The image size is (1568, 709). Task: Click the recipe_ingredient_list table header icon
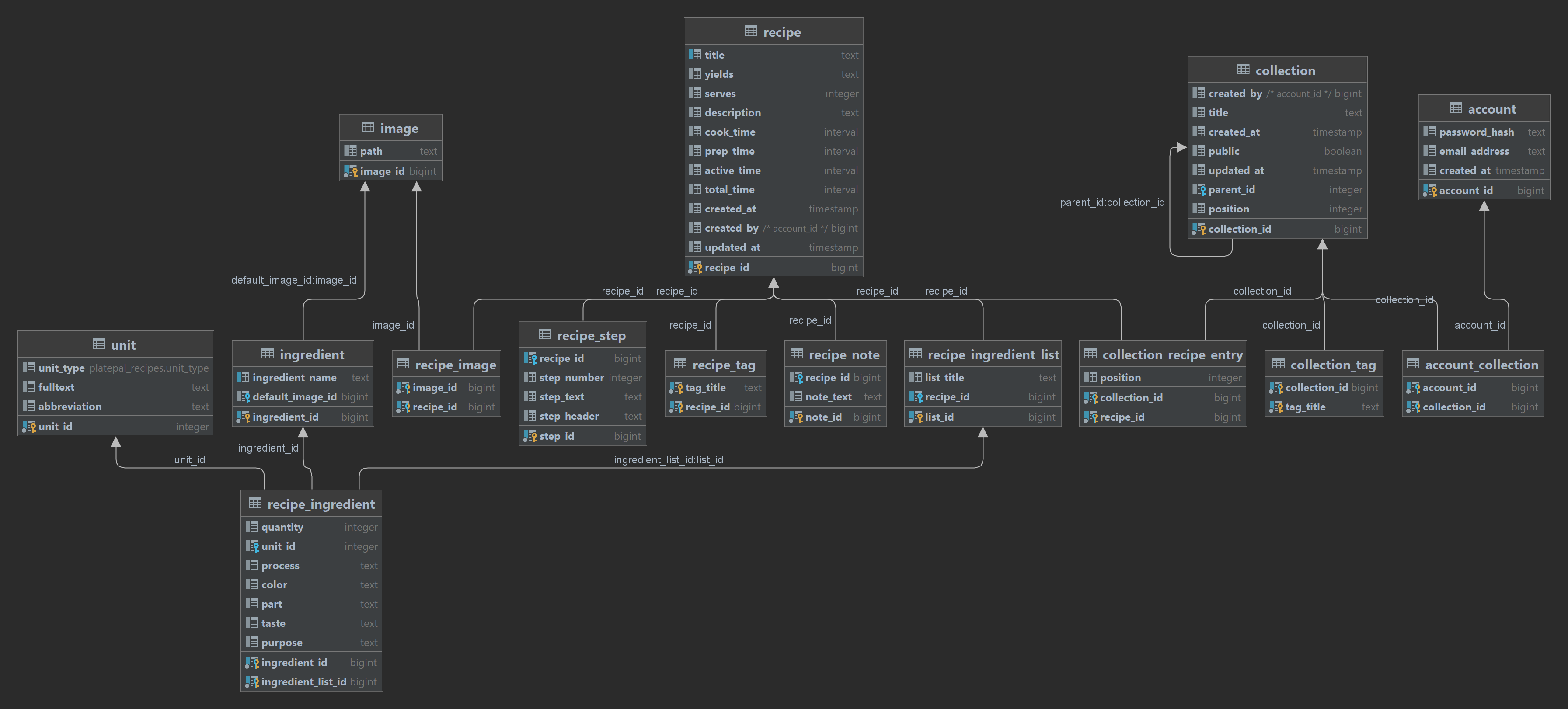click(x=916, y=354)
